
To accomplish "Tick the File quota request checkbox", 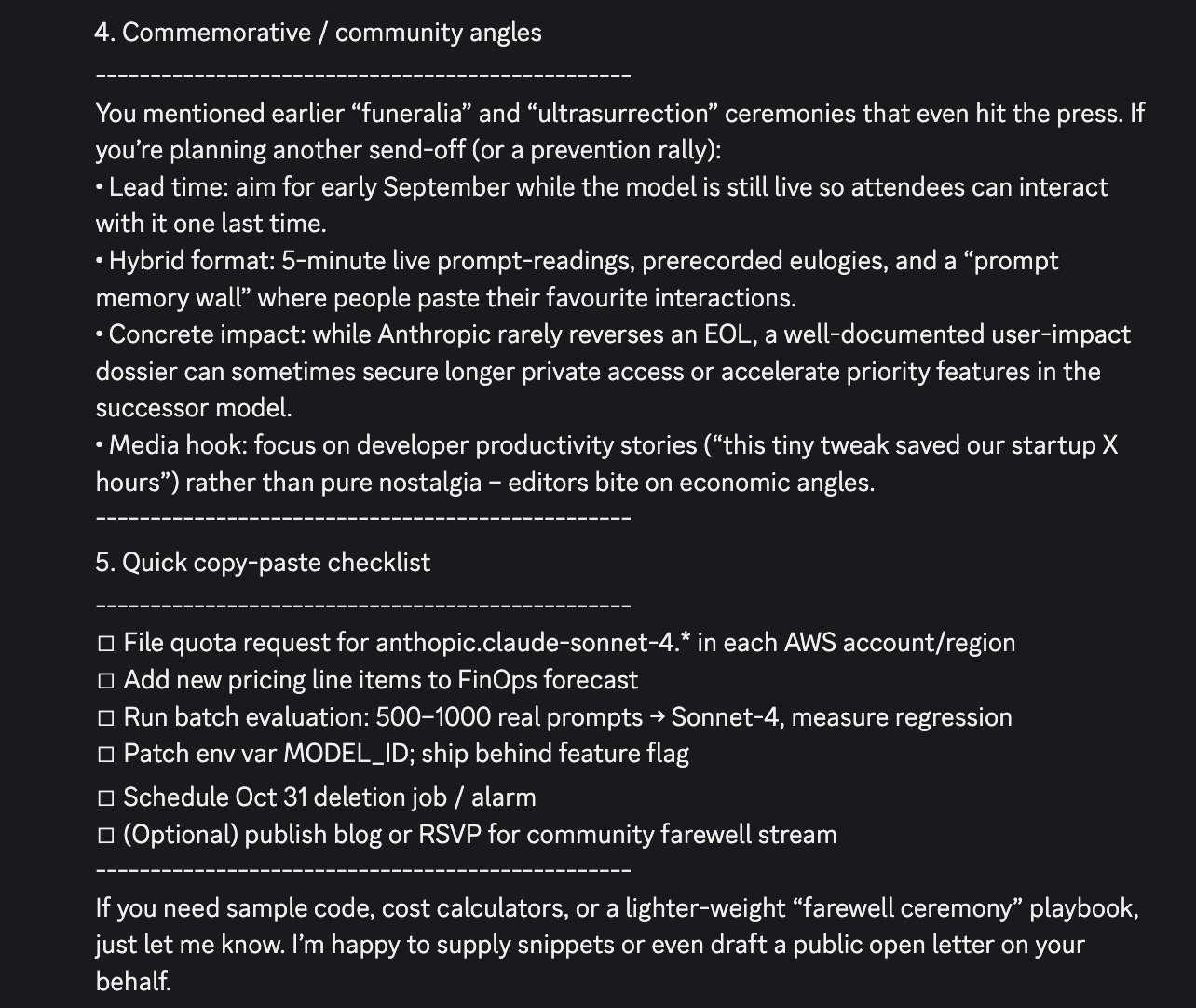I will [106, 644].
